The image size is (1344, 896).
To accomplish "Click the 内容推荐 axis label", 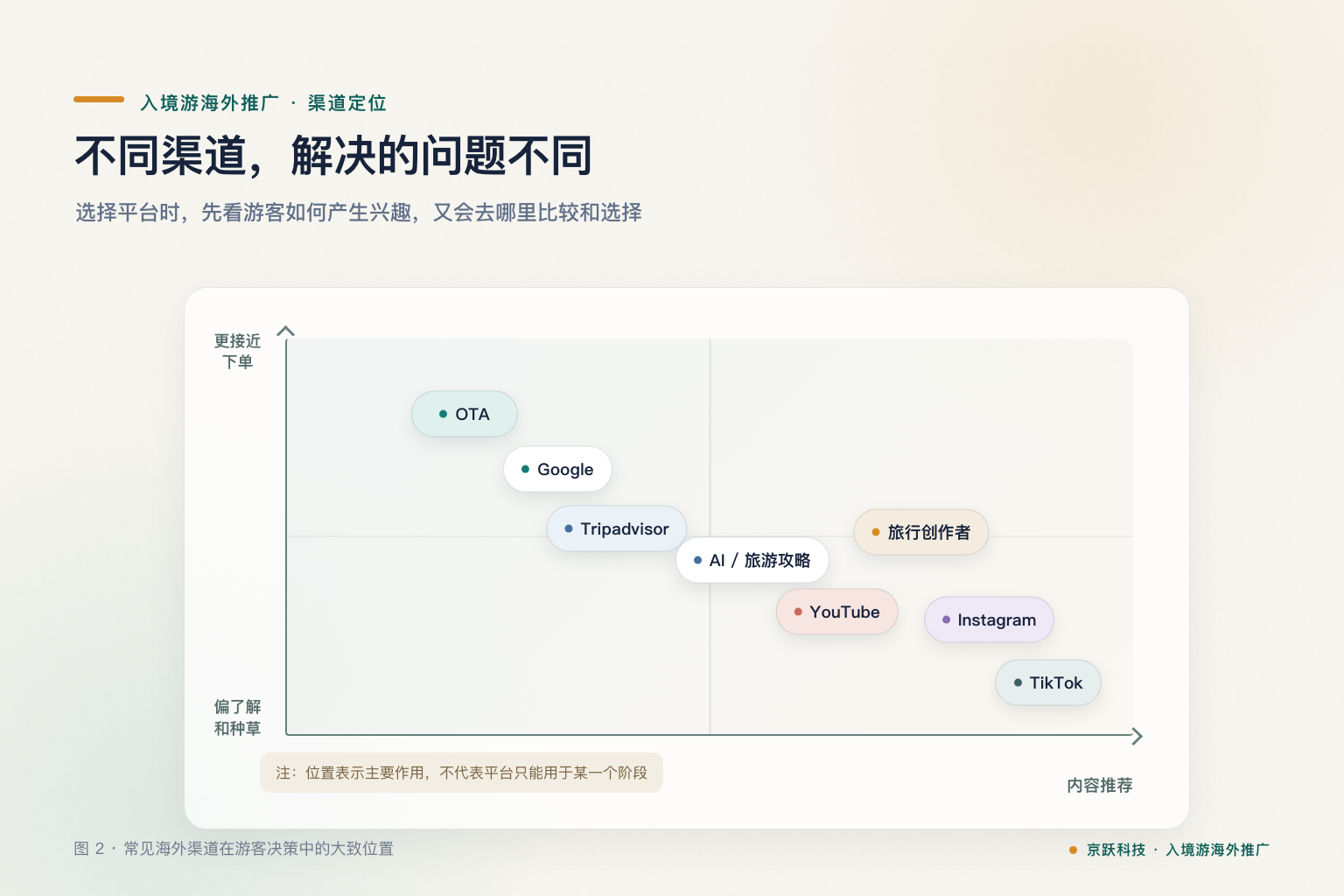I will (1100, 786).
